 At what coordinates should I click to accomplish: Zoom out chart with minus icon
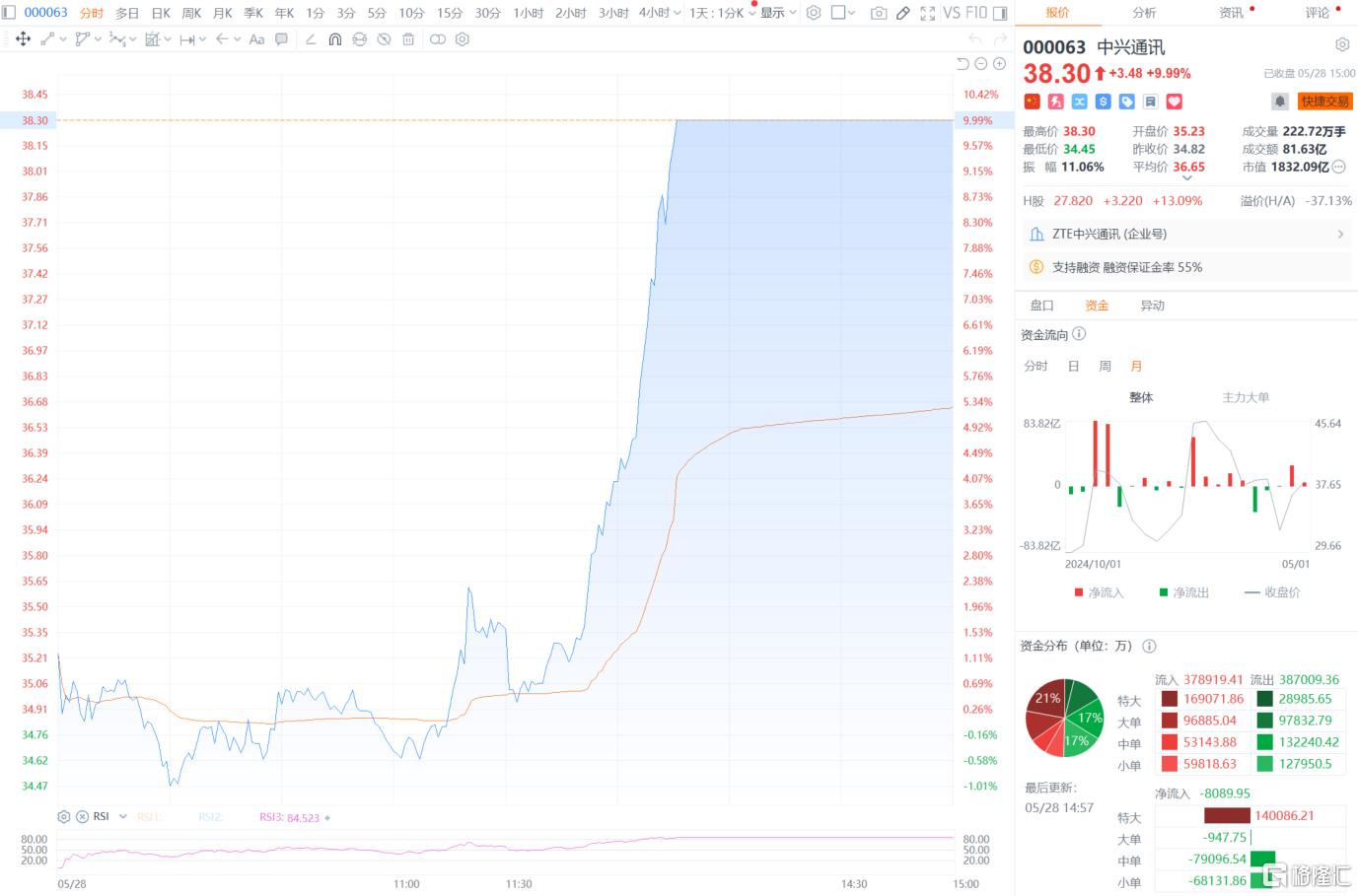pyautogui.click(x=981, y=64)
